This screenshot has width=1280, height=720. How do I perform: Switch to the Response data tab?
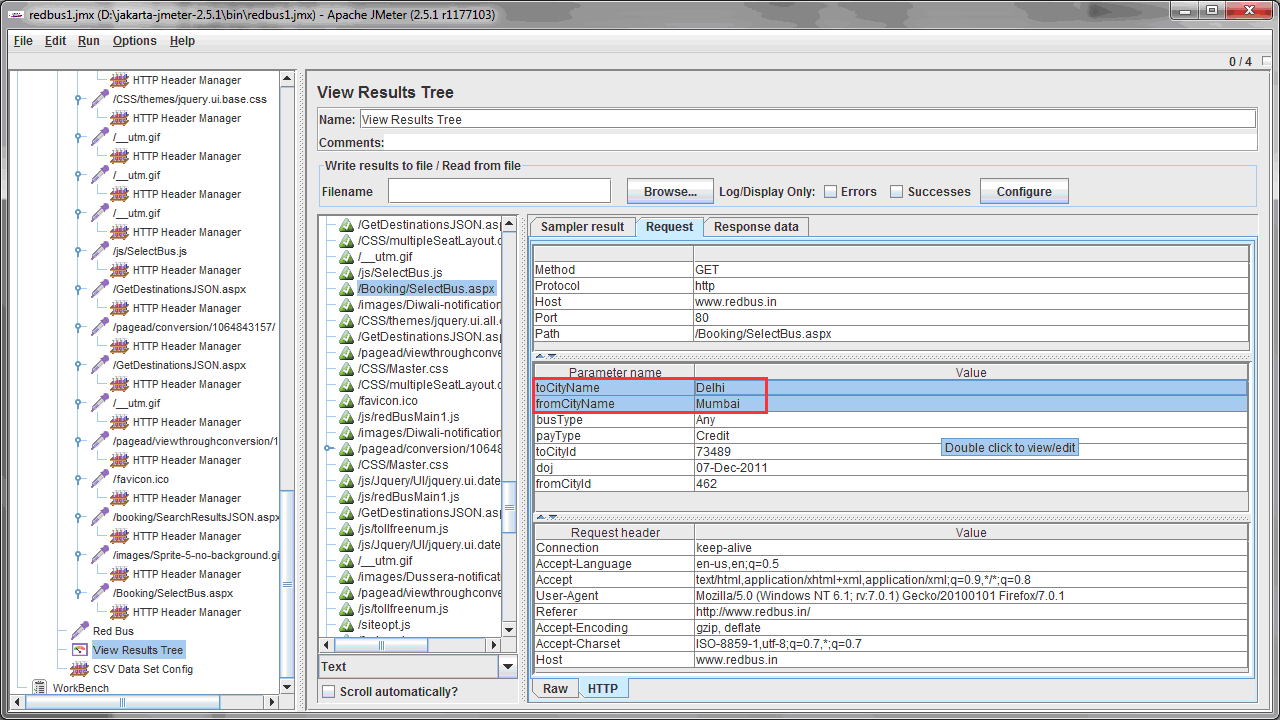pyautogui.click(x=756, y=227)
